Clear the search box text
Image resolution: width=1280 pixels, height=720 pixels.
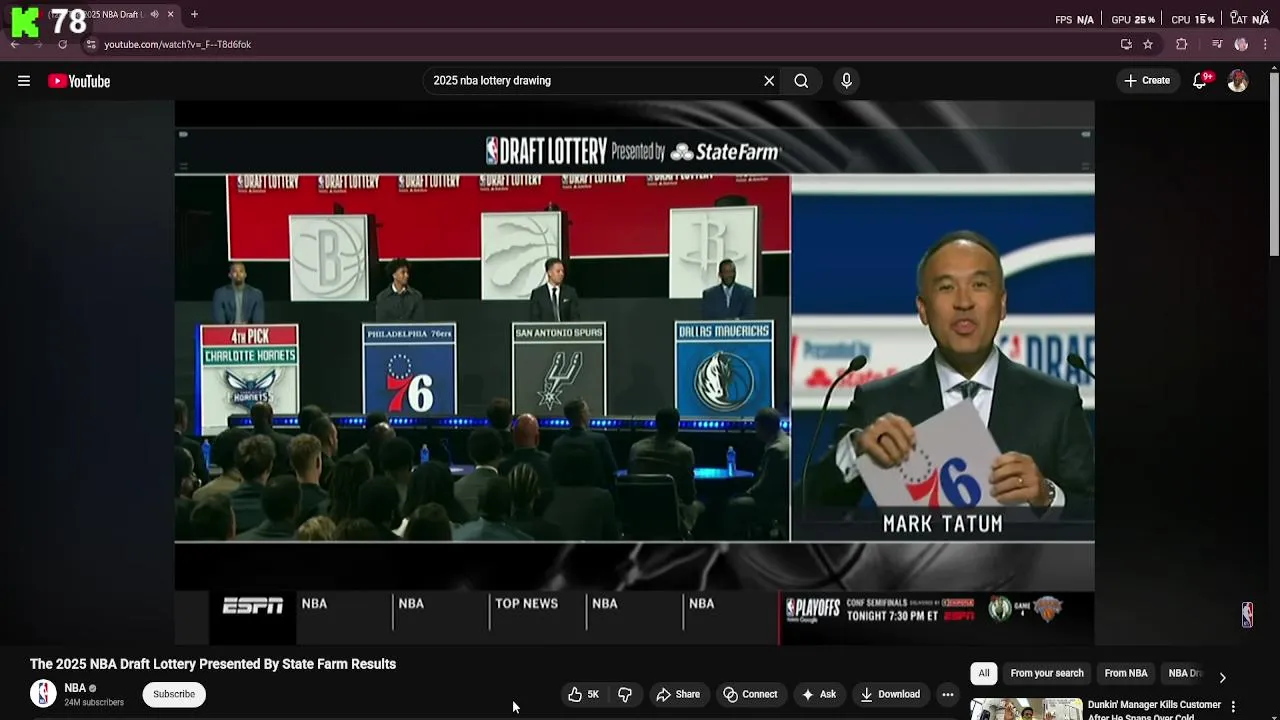click(x=769, y=81)
